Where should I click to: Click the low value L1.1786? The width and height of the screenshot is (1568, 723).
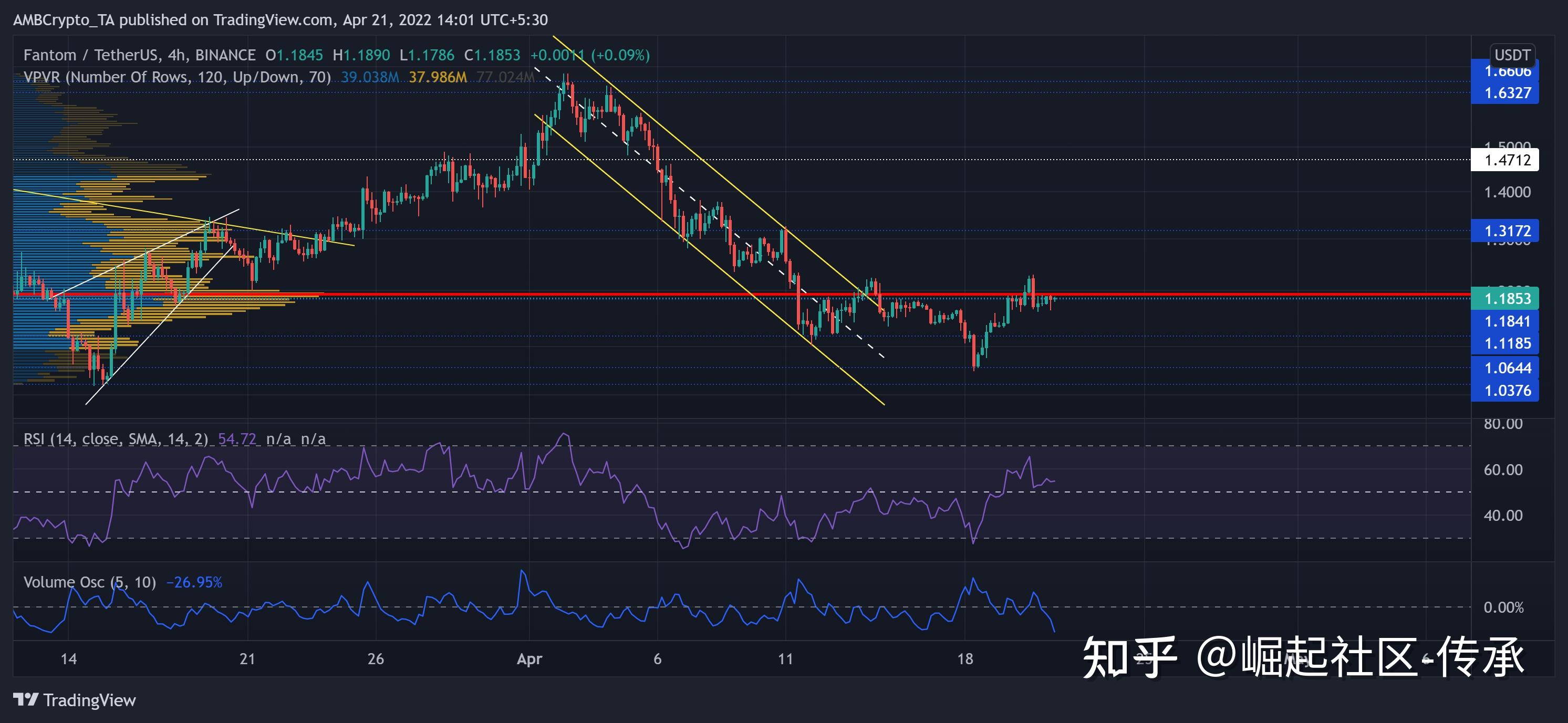tap(427, 55)
